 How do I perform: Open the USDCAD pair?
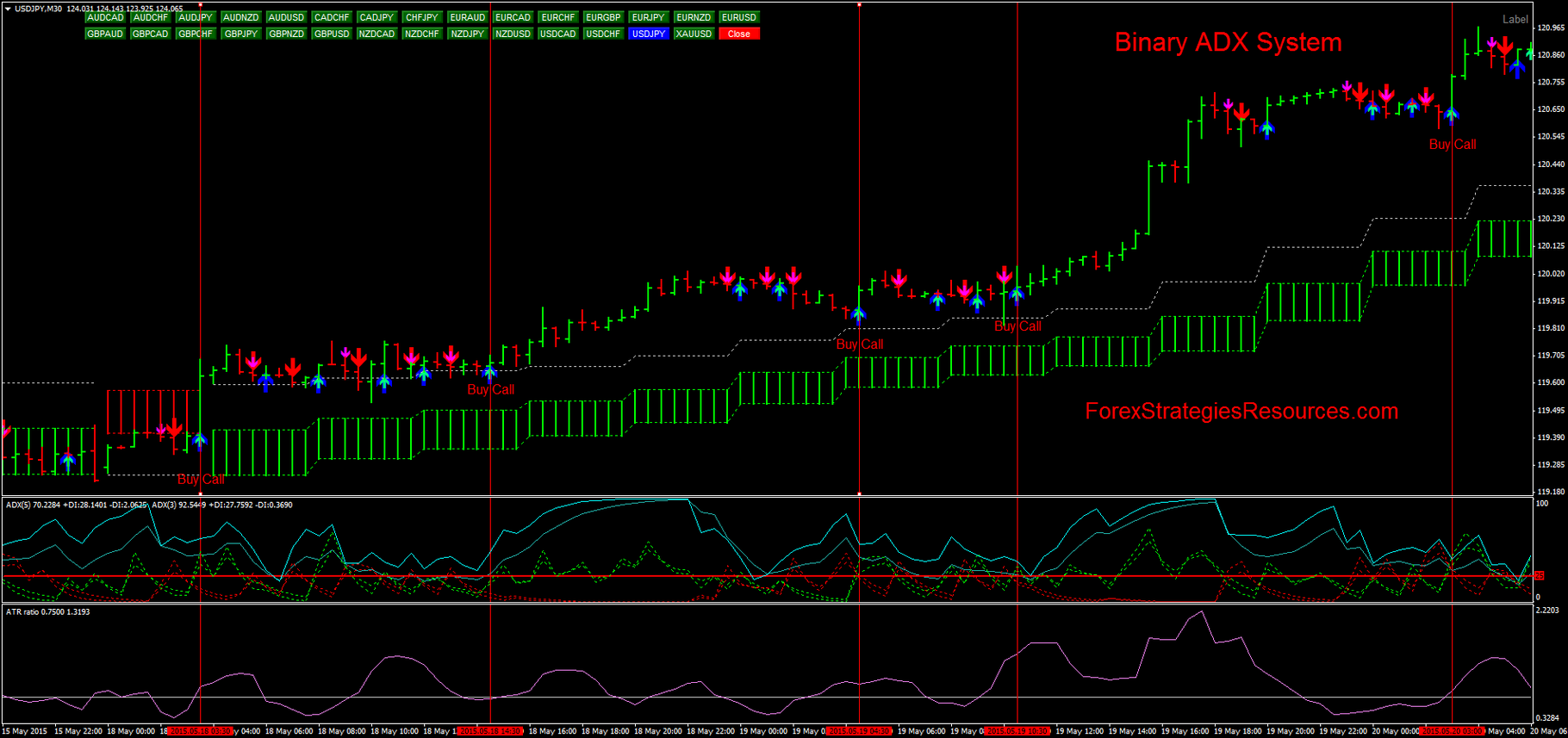click(558, 34)
